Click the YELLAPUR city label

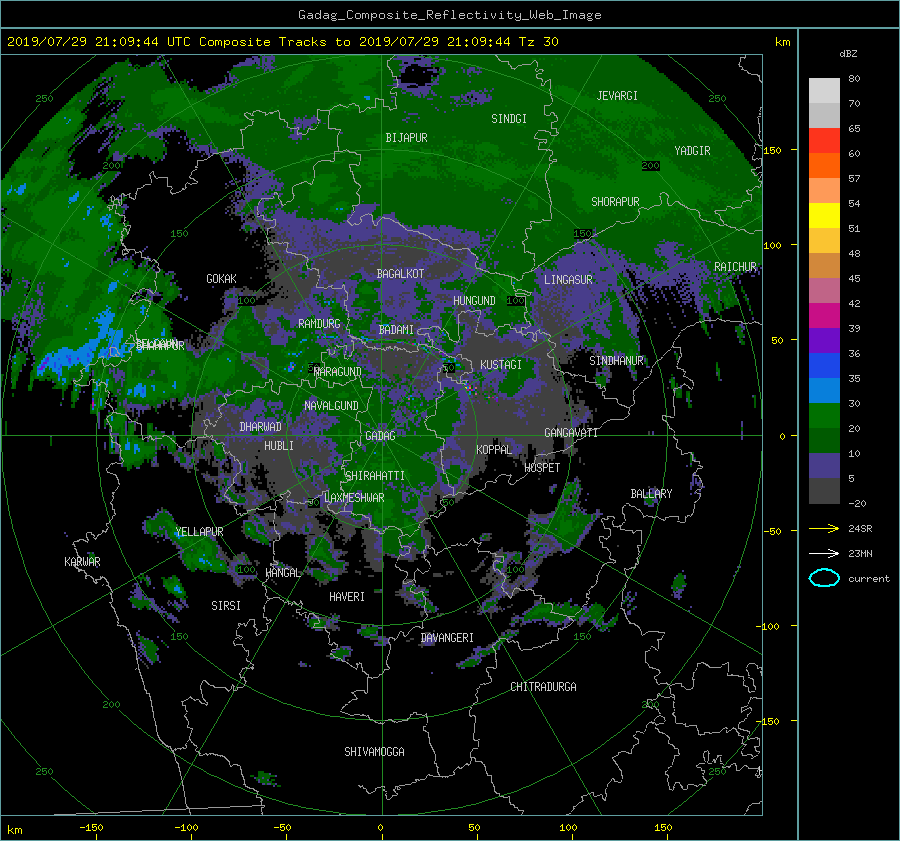(x=199, y=532)
